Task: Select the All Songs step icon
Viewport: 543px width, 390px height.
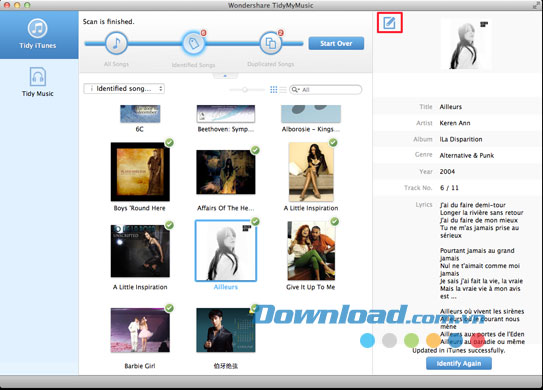Action: (x=116, y=43)
